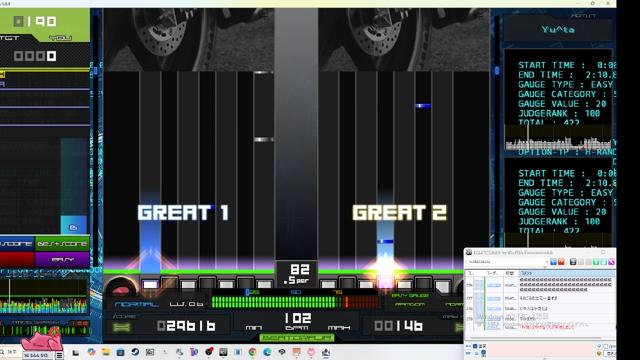640x360 pixels.
Task: Expand the broadcast URL dropdown arrow
Action: (x=547, y=261)
